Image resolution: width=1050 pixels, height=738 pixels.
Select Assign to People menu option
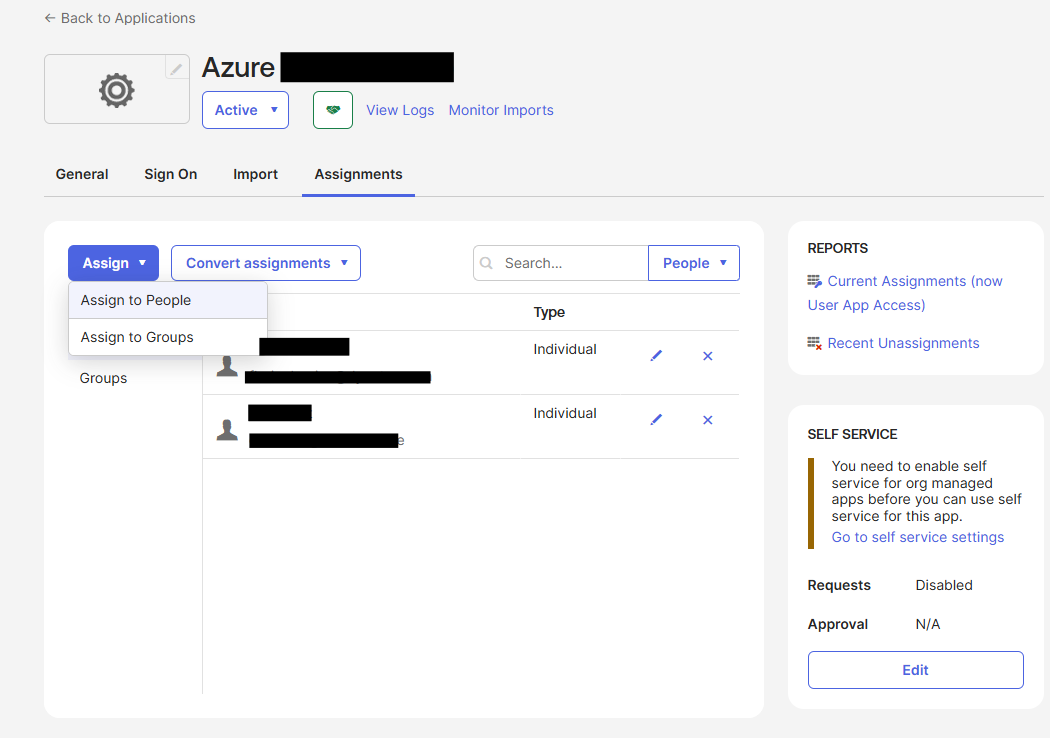(136, 300)
